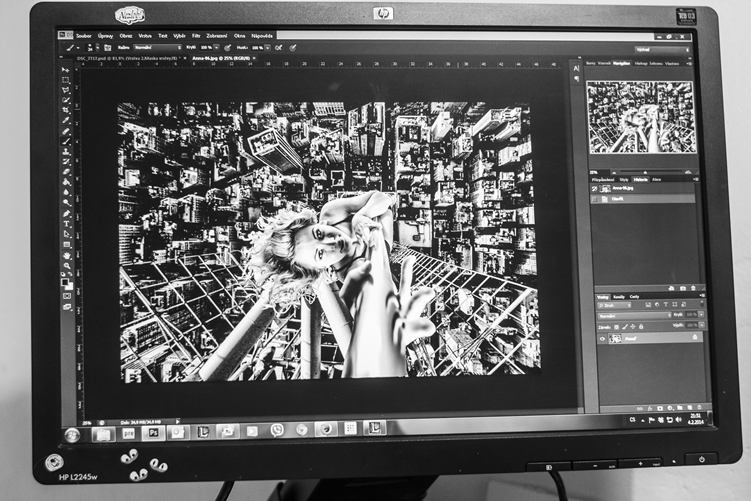
Task: Open the Úpravy menu
Action: (105, 36)
